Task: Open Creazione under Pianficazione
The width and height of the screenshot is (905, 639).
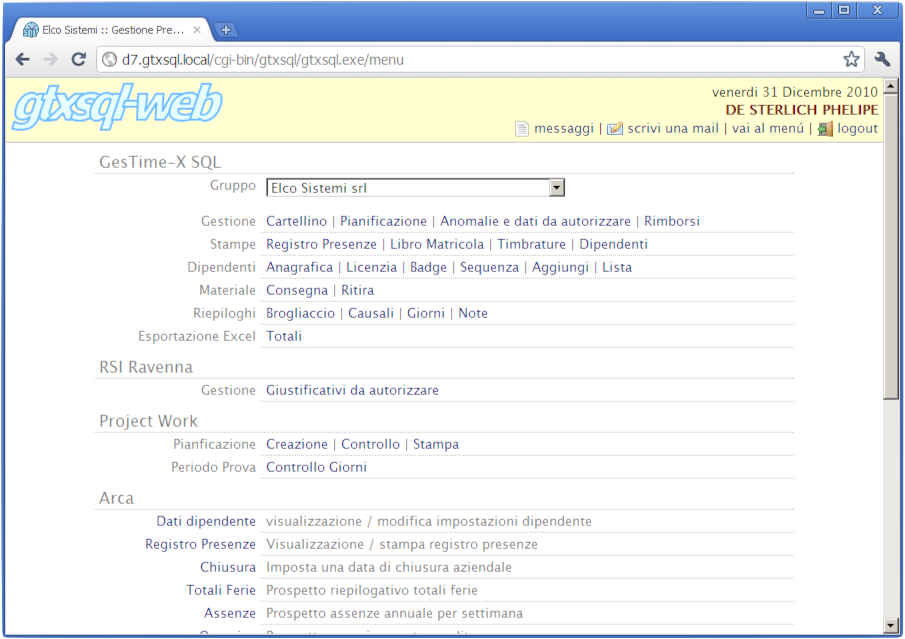Action: [x=297, y=444]
